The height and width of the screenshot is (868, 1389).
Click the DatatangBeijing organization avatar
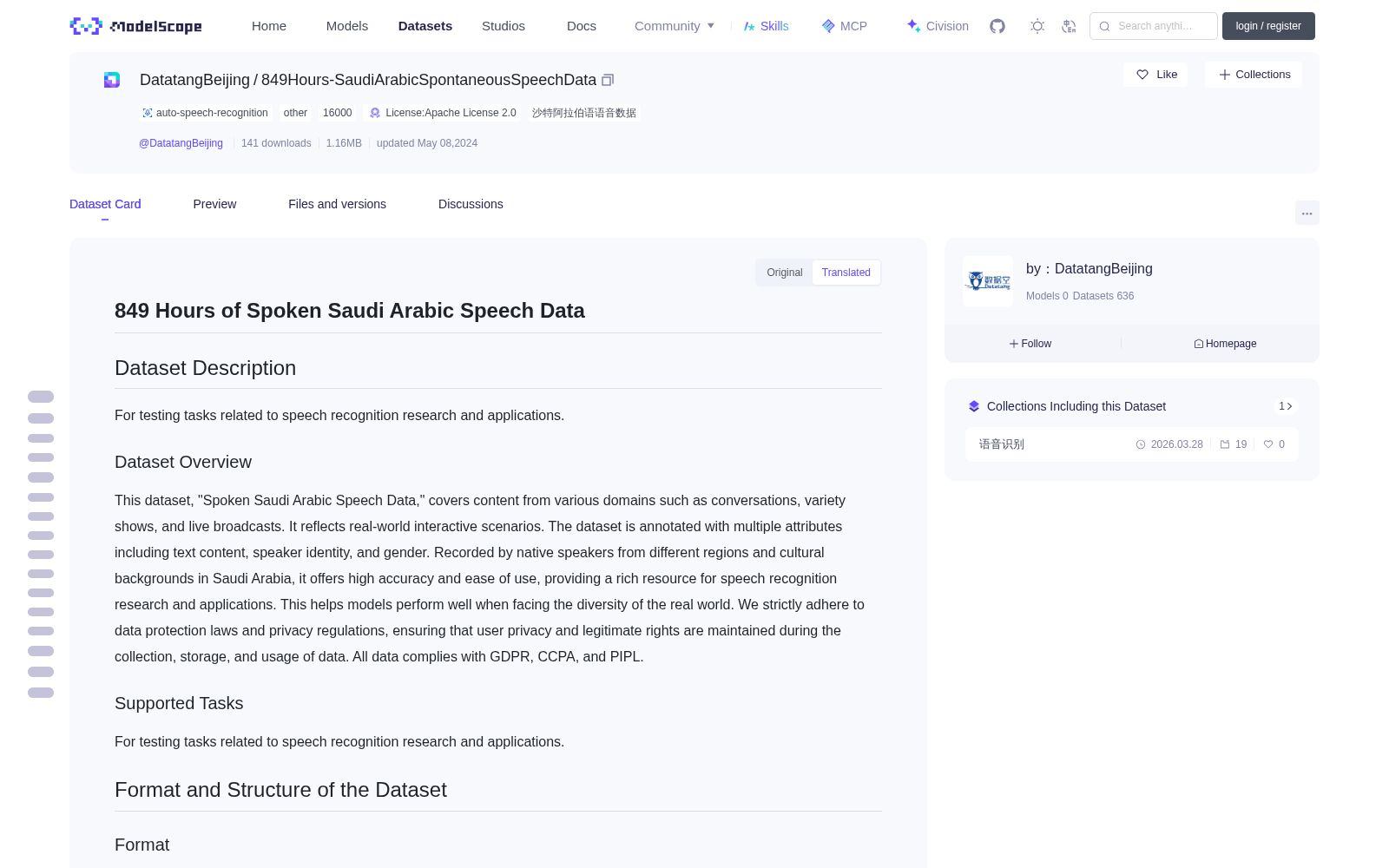(x=988, y=281)
